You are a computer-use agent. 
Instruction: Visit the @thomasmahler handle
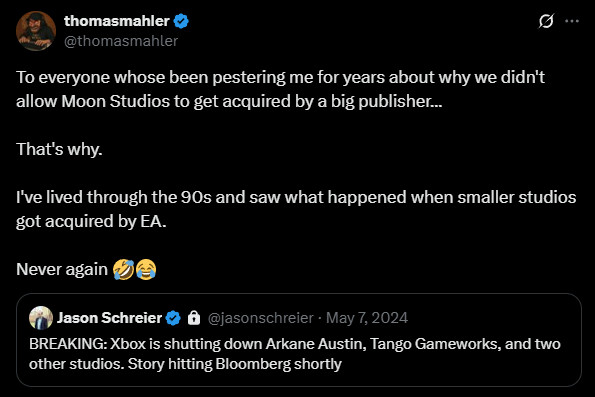121,41
